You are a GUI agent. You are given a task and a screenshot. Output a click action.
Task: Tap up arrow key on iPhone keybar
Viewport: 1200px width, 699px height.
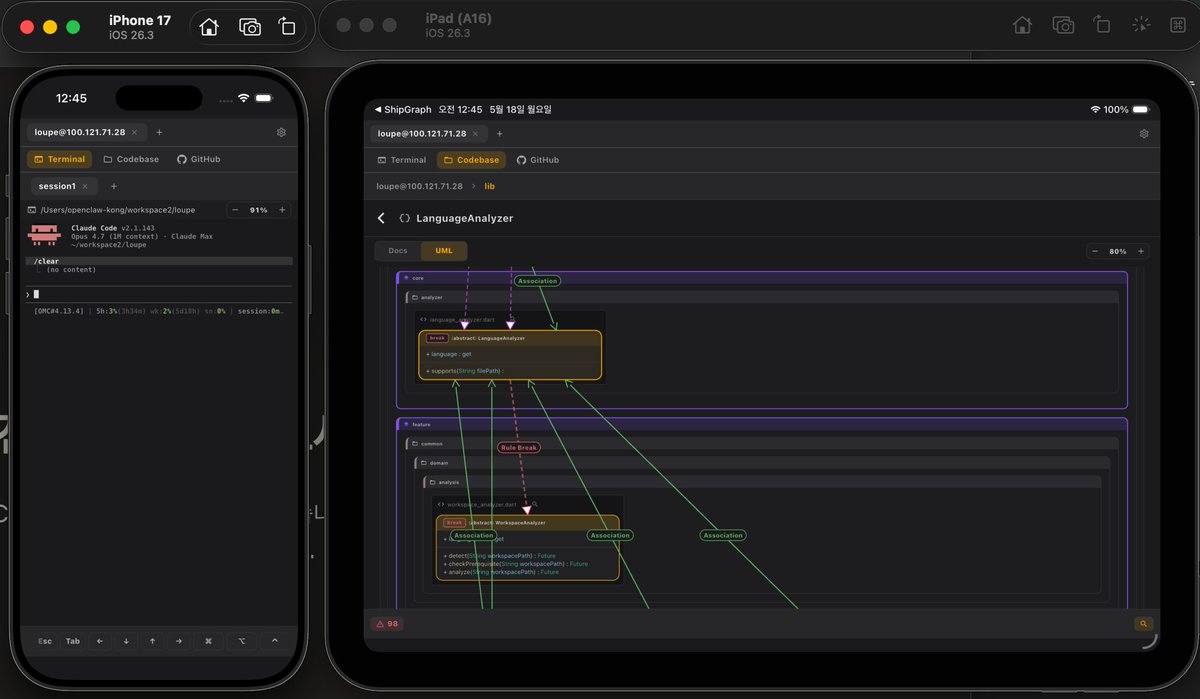pos(152,641)
